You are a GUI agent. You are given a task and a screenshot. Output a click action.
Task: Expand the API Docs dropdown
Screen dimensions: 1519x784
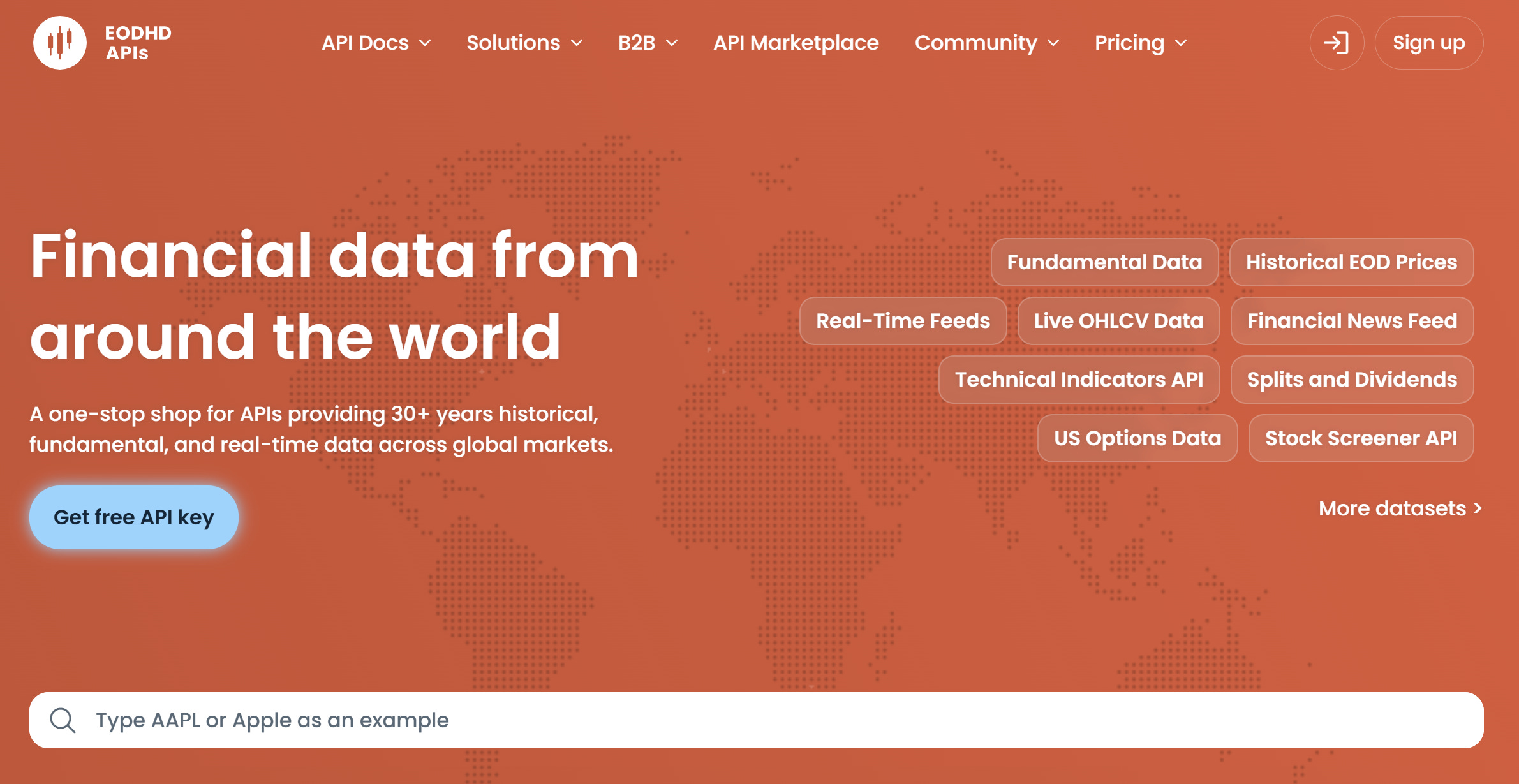(376, 43)
